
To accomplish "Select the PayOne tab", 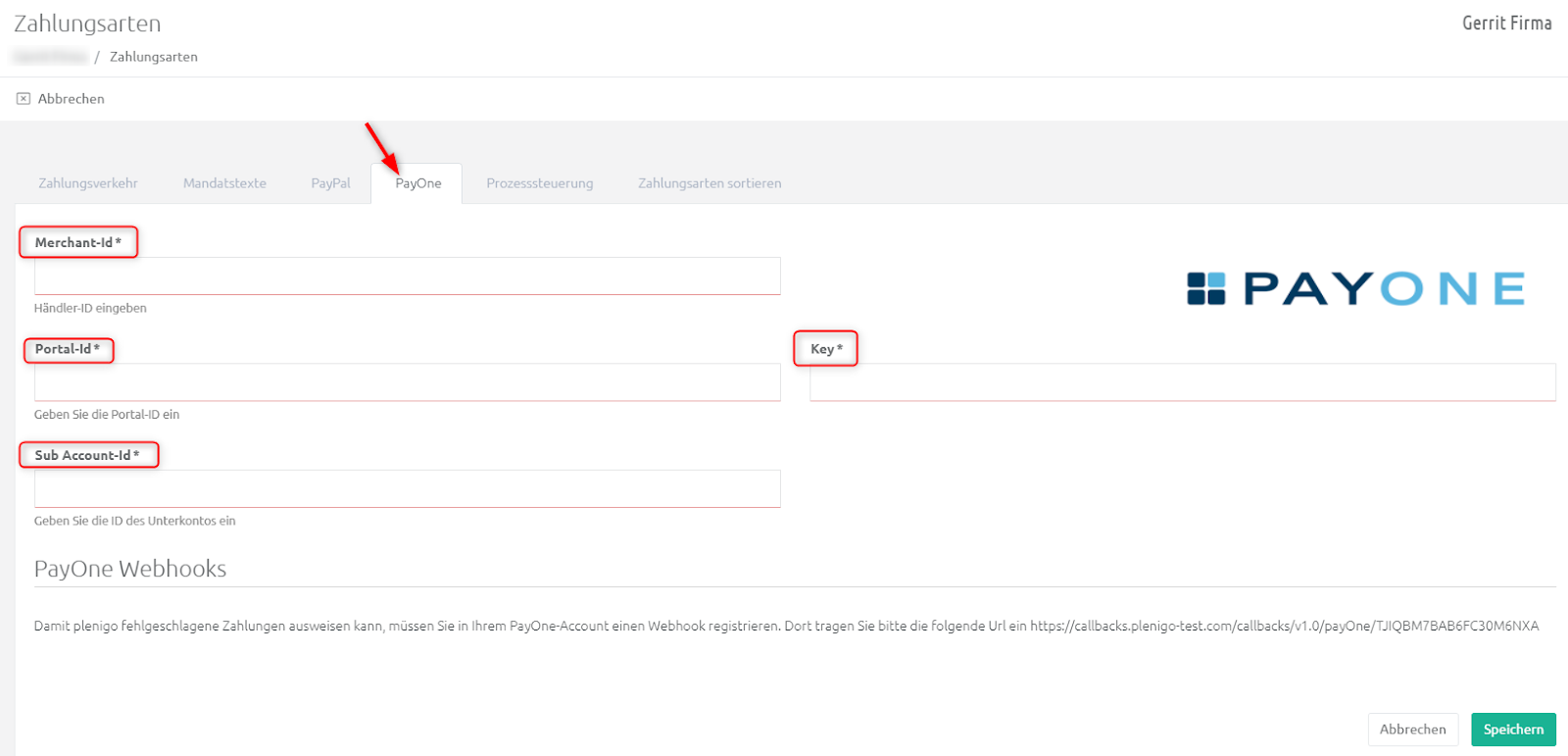I will click(418, 183).
